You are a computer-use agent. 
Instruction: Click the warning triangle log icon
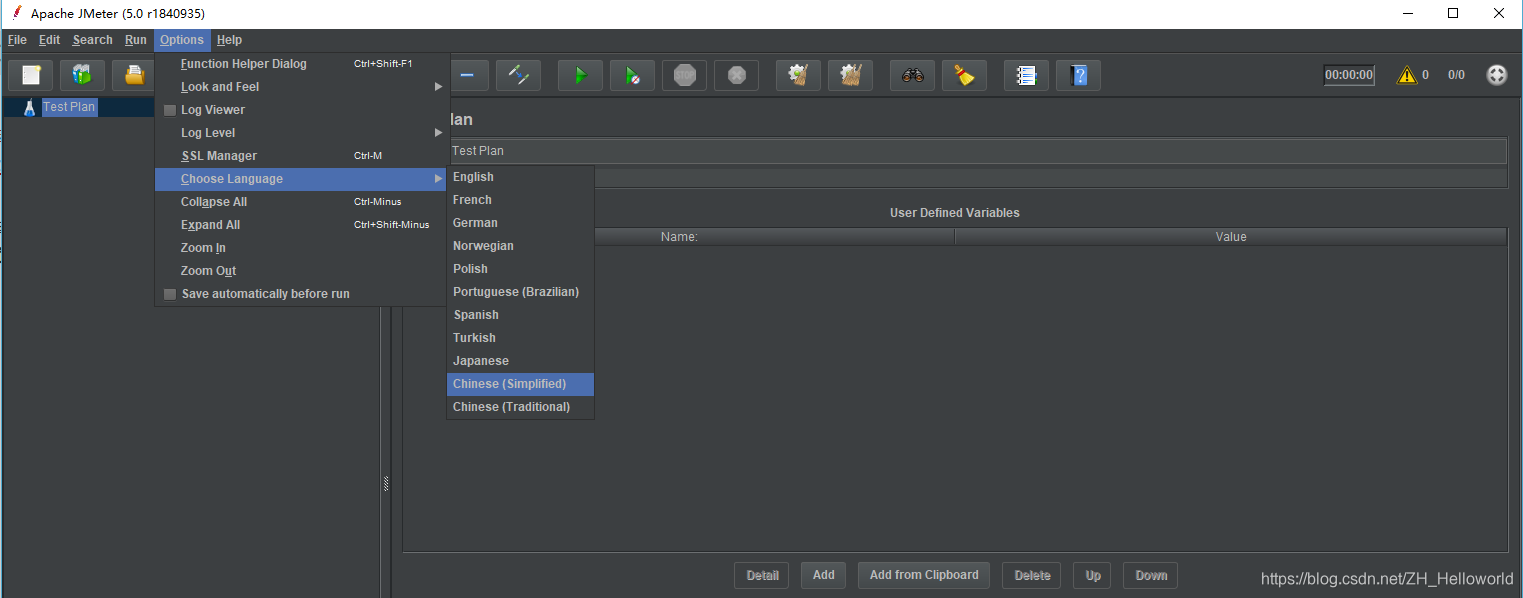(x=1407, y=75)
